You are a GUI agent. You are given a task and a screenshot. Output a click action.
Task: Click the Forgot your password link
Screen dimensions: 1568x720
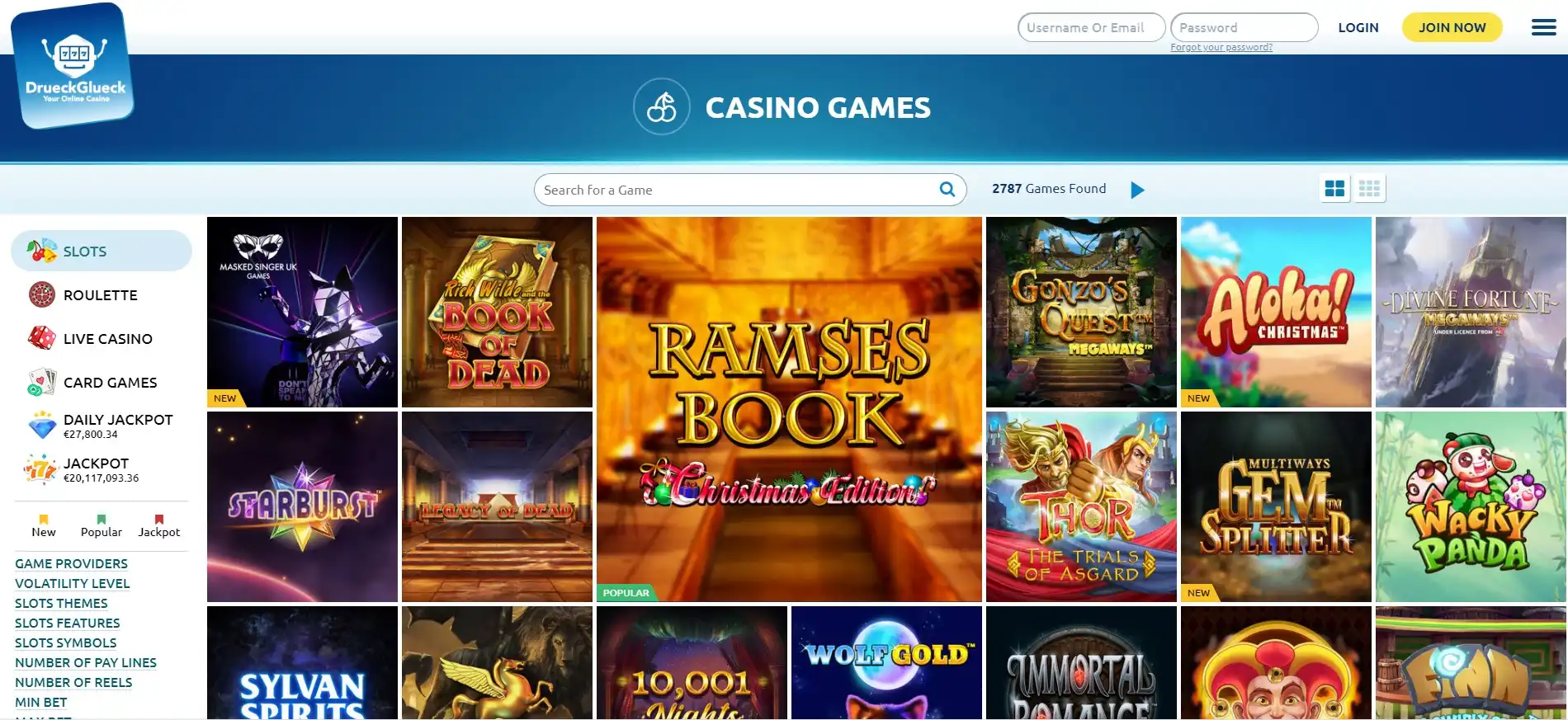pyautogui.click(x=1221, y=47)
